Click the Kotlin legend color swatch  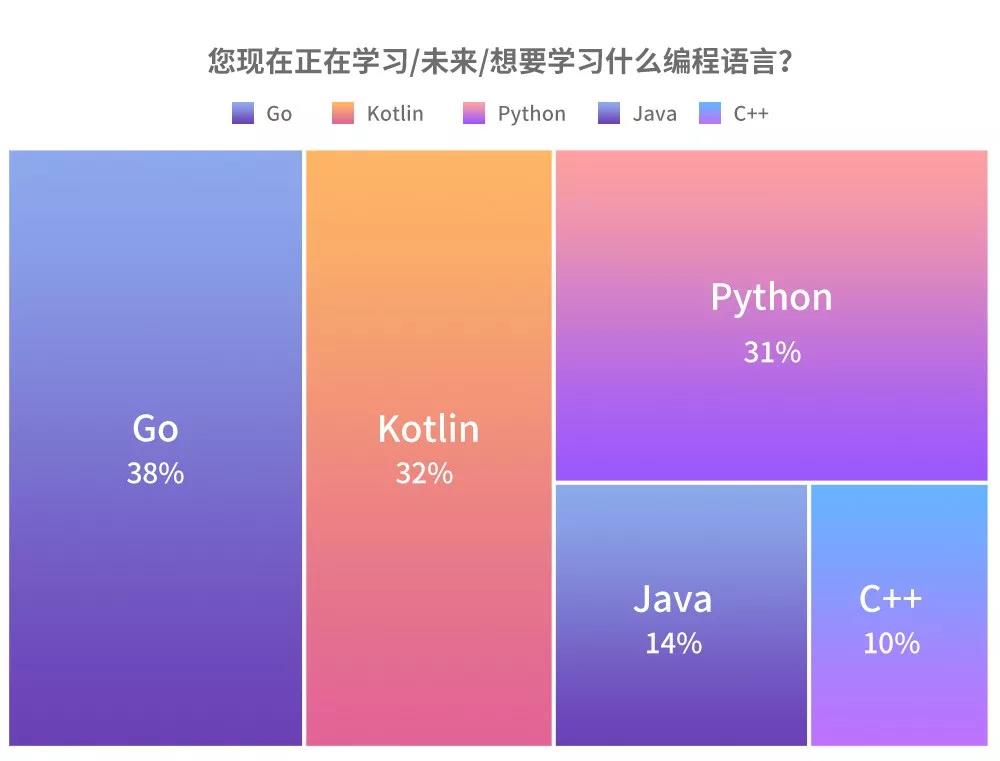point(343,114)
